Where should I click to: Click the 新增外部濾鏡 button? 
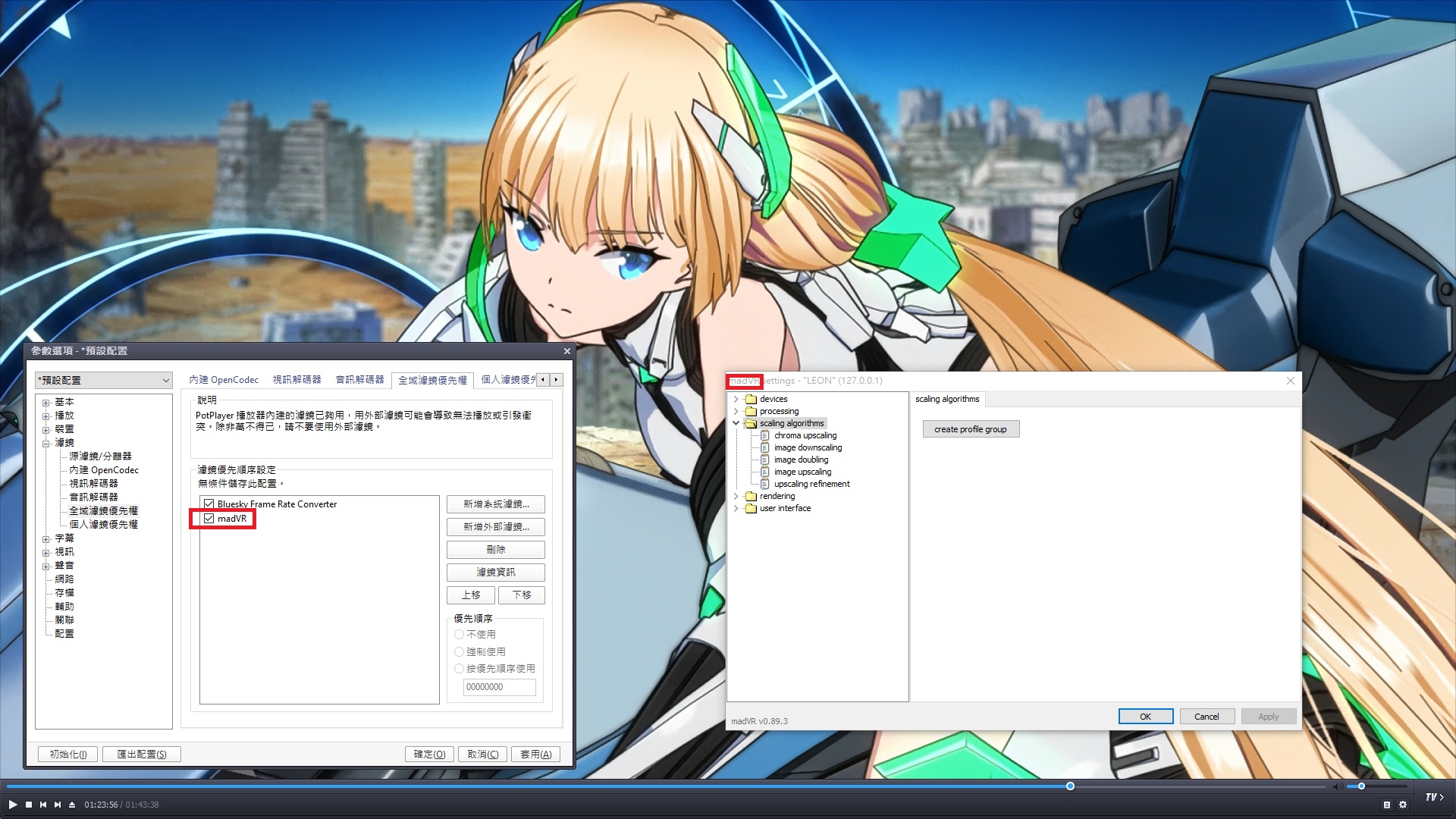click(496, 527)
